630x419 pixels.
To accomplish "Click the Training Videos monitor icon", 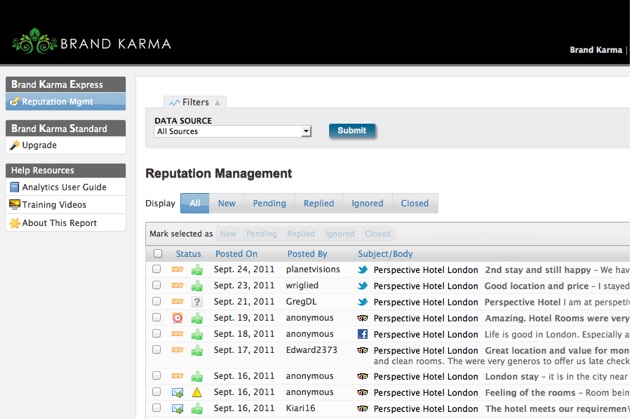I will (14, 204).
